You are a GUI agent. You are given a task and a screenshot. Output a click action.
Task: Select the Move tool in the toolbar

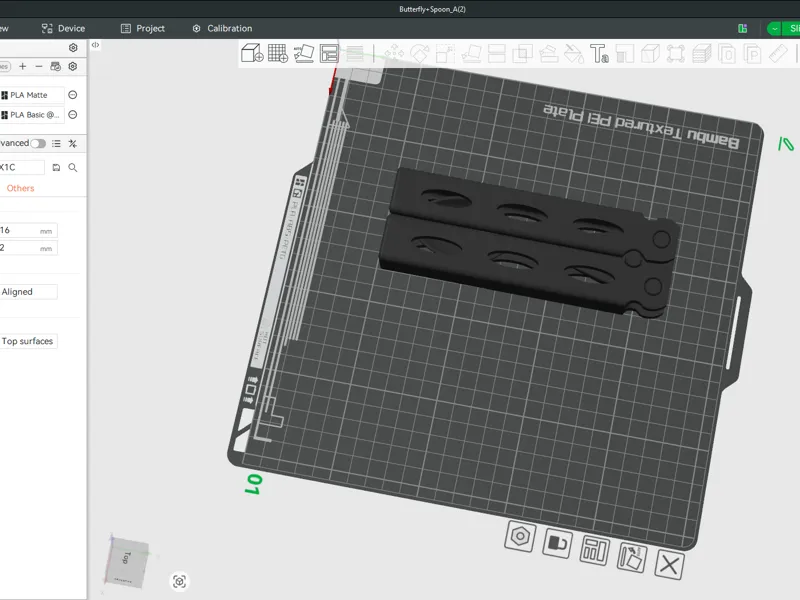pos(394,53)
